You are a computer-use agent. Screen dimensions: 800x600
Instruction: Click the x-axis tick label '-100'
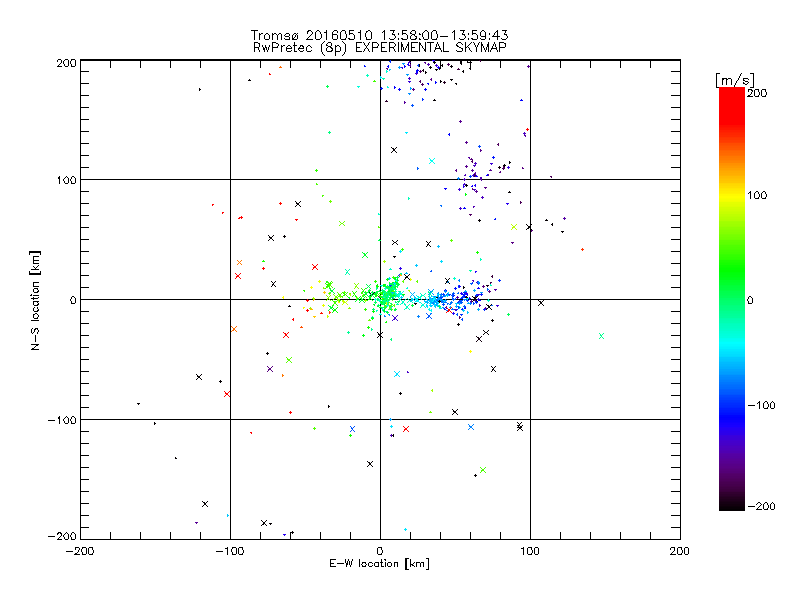(230, 551)
